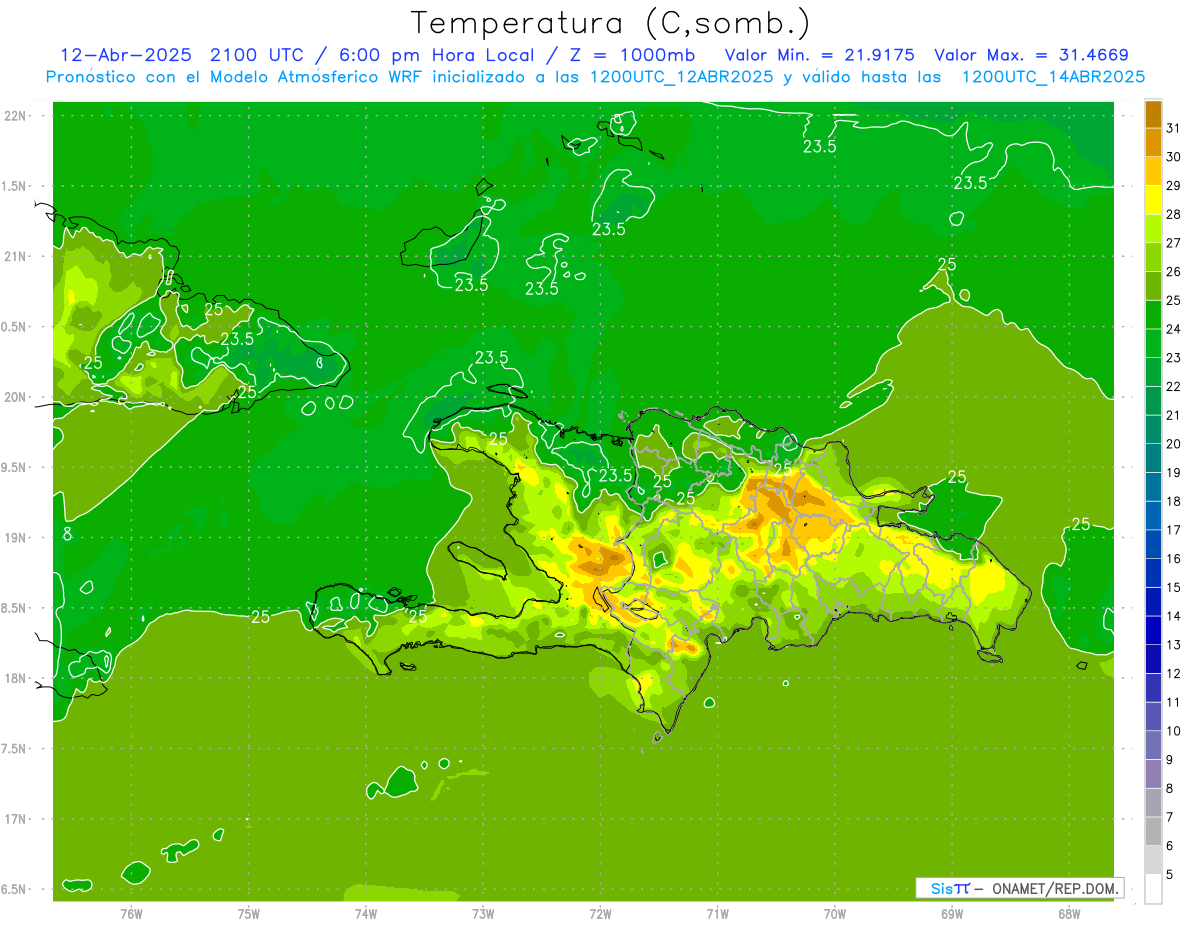1200x927 pixels.
Task: Click the "Temperatura (C,somb.)" chart title
Action: 611,23
